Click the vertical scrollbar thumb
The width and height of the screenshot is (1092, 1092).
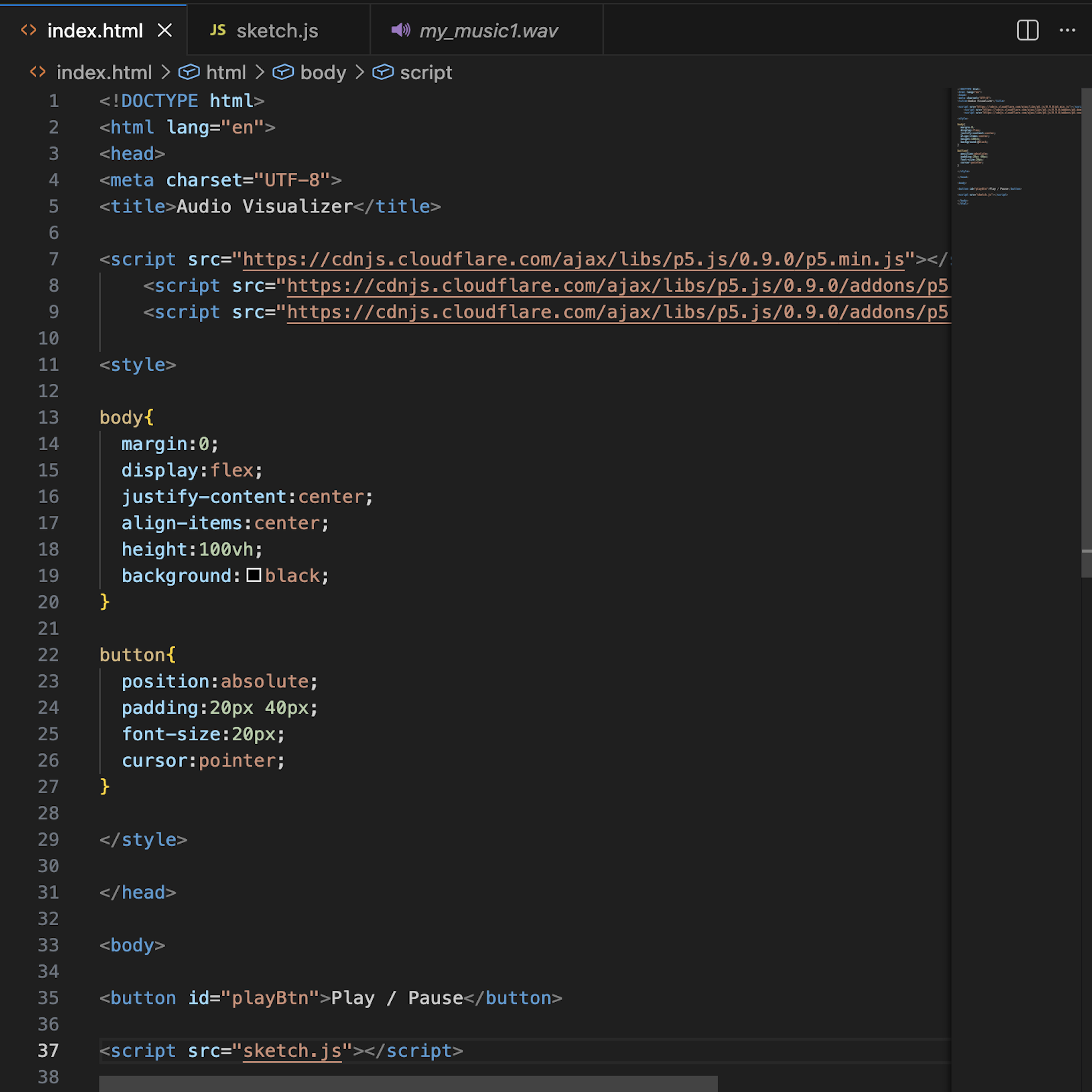[1086, 332]
